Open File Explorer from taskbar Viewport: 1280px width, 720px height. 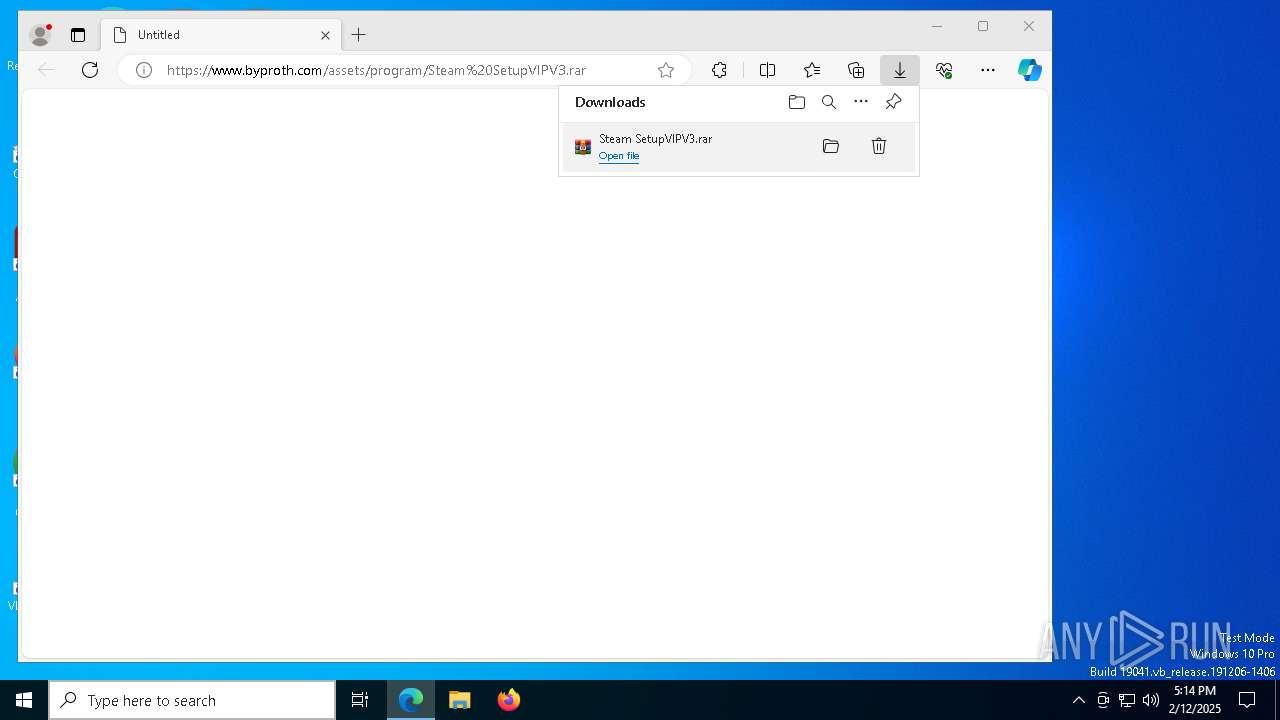(x=460, y=700)
